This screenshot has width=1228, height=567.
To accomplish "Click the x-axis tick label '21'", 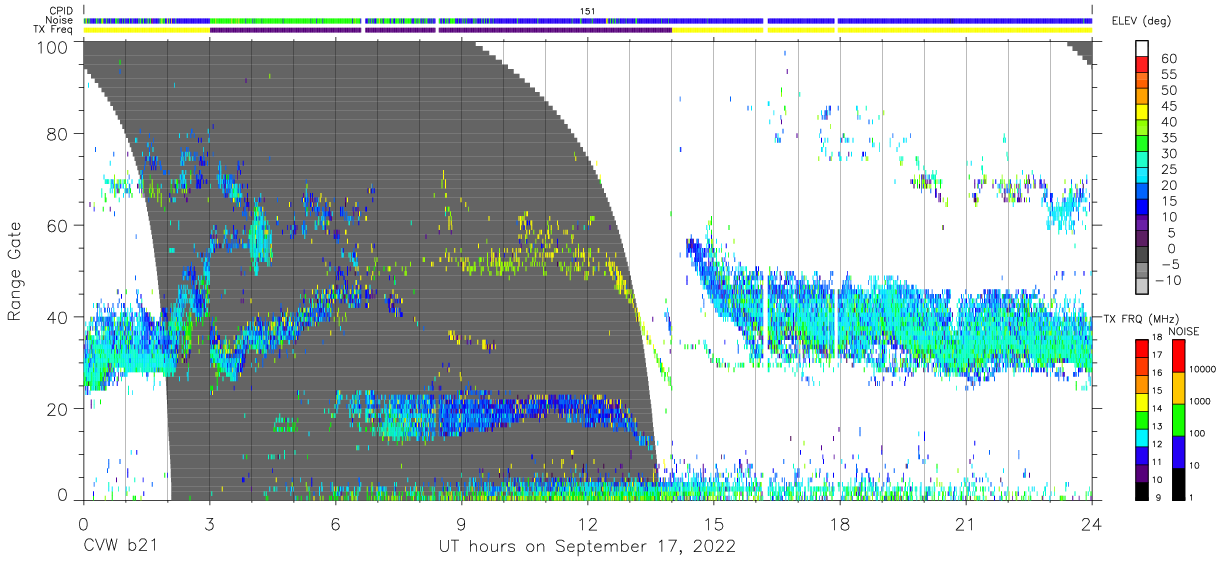I will (x=965, y=524).
